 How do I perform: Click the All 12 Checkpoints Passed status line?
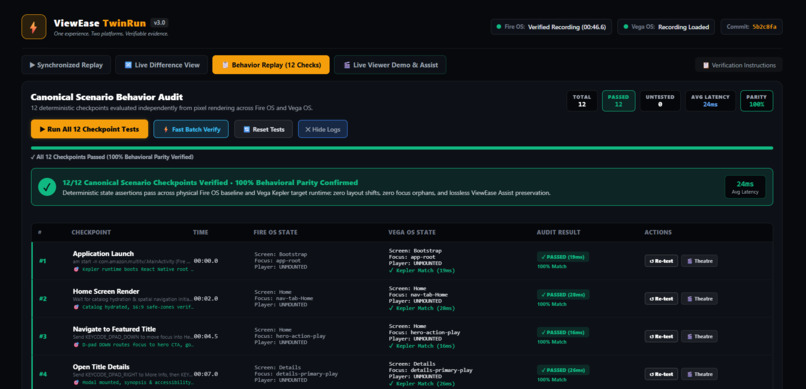pos(112,157)
